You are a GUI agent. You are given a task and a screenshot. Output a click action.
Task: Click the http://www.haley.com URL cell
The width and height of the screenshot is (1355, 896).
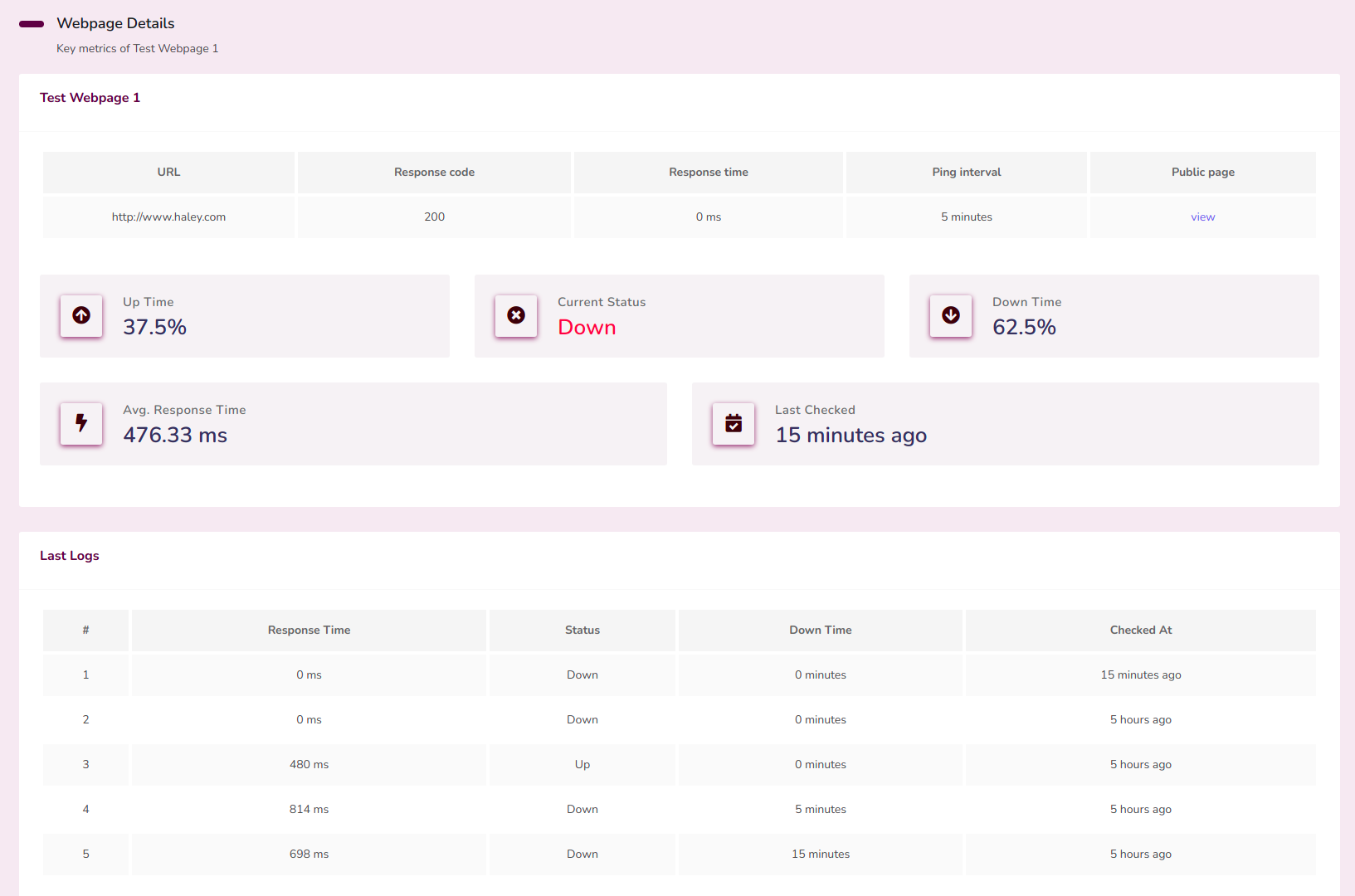tap(168, 217)
